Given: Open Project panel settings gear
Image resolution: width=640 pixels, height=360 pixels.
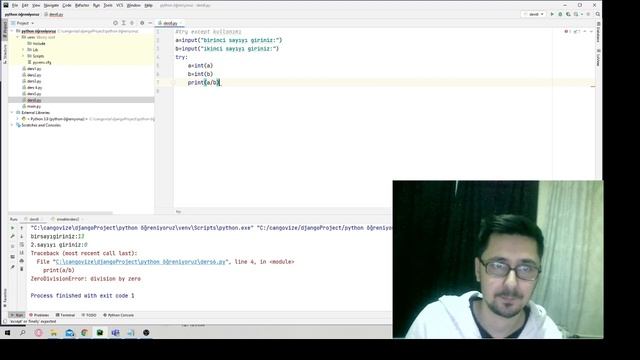Looking at the screenshot, I should click(142, 23).
